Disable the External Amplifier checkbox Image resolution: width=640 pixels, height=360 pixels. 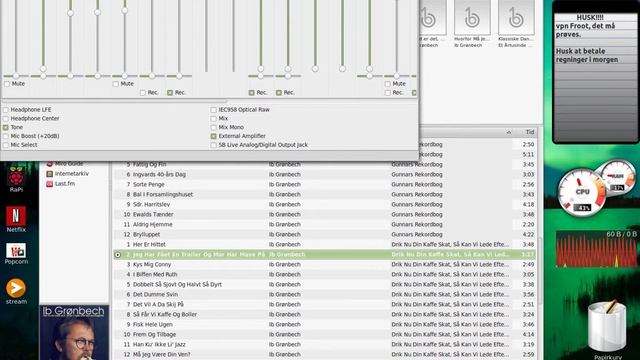[x=213, y=136]
